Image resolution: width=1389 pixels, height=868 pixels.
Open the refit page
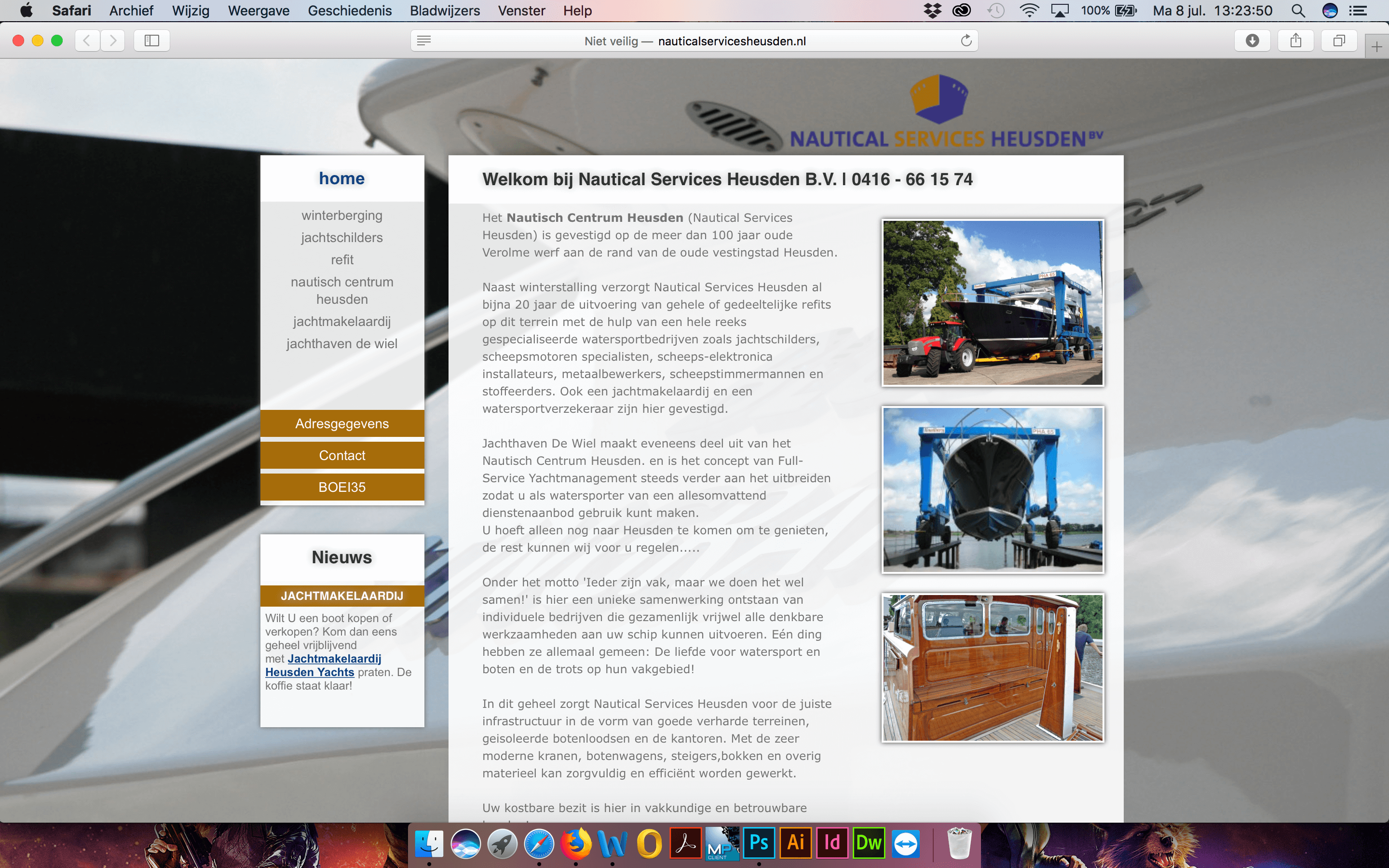pyautogui.click(x=341, y=259)
